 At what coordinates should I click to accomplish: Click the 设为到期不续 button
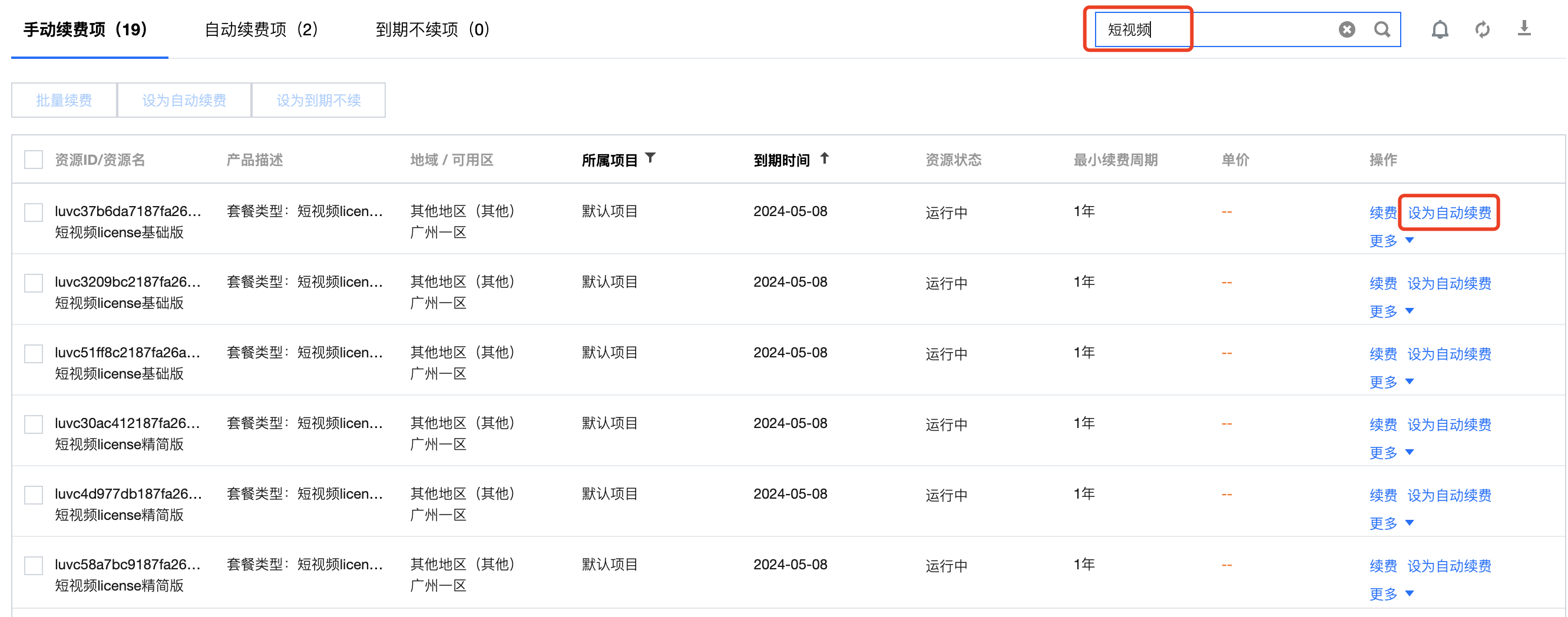(x=318, y=99)
